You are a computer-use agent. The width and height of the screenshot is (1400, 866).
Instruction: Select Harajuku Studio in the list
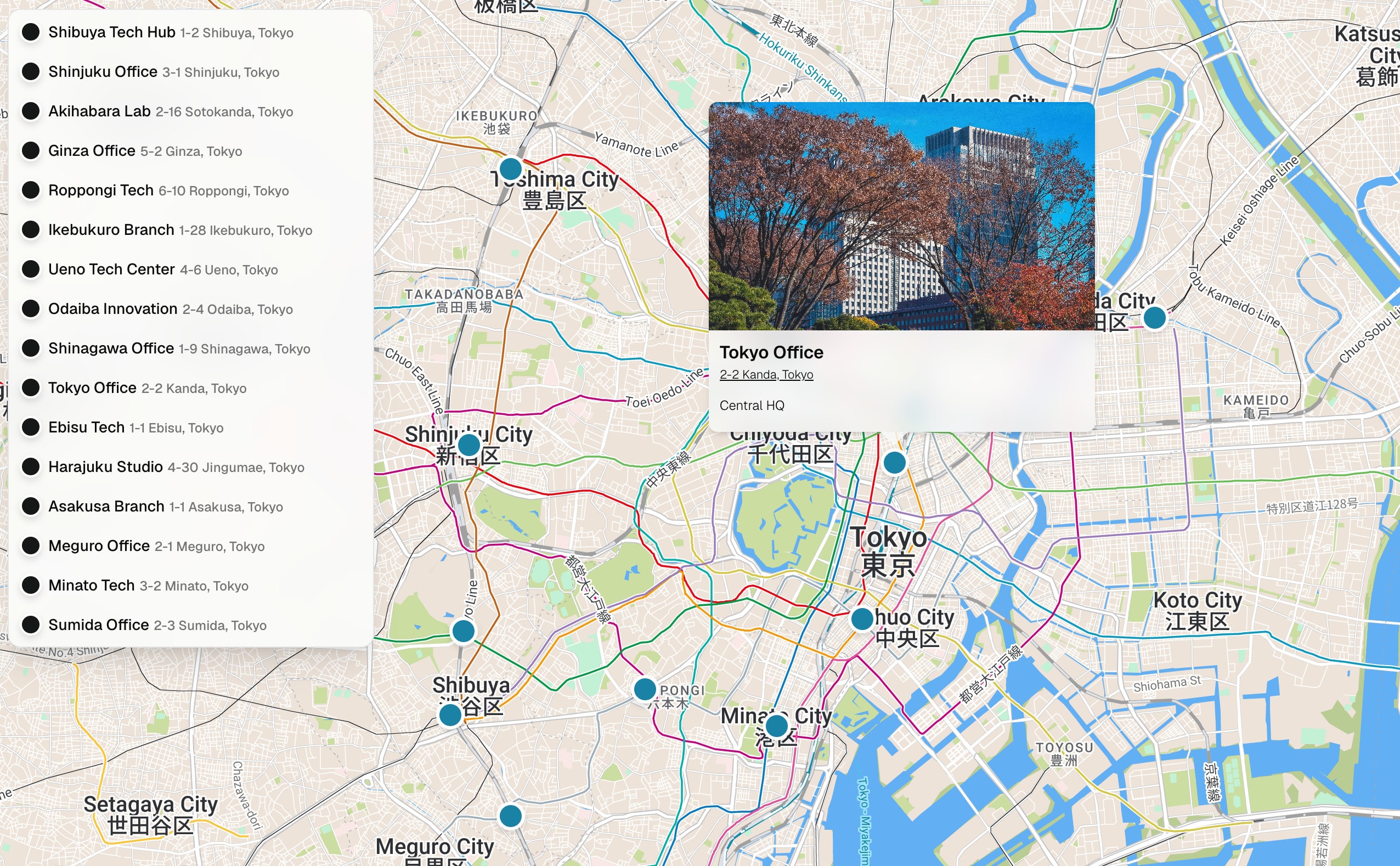click(x=190, y=467)
